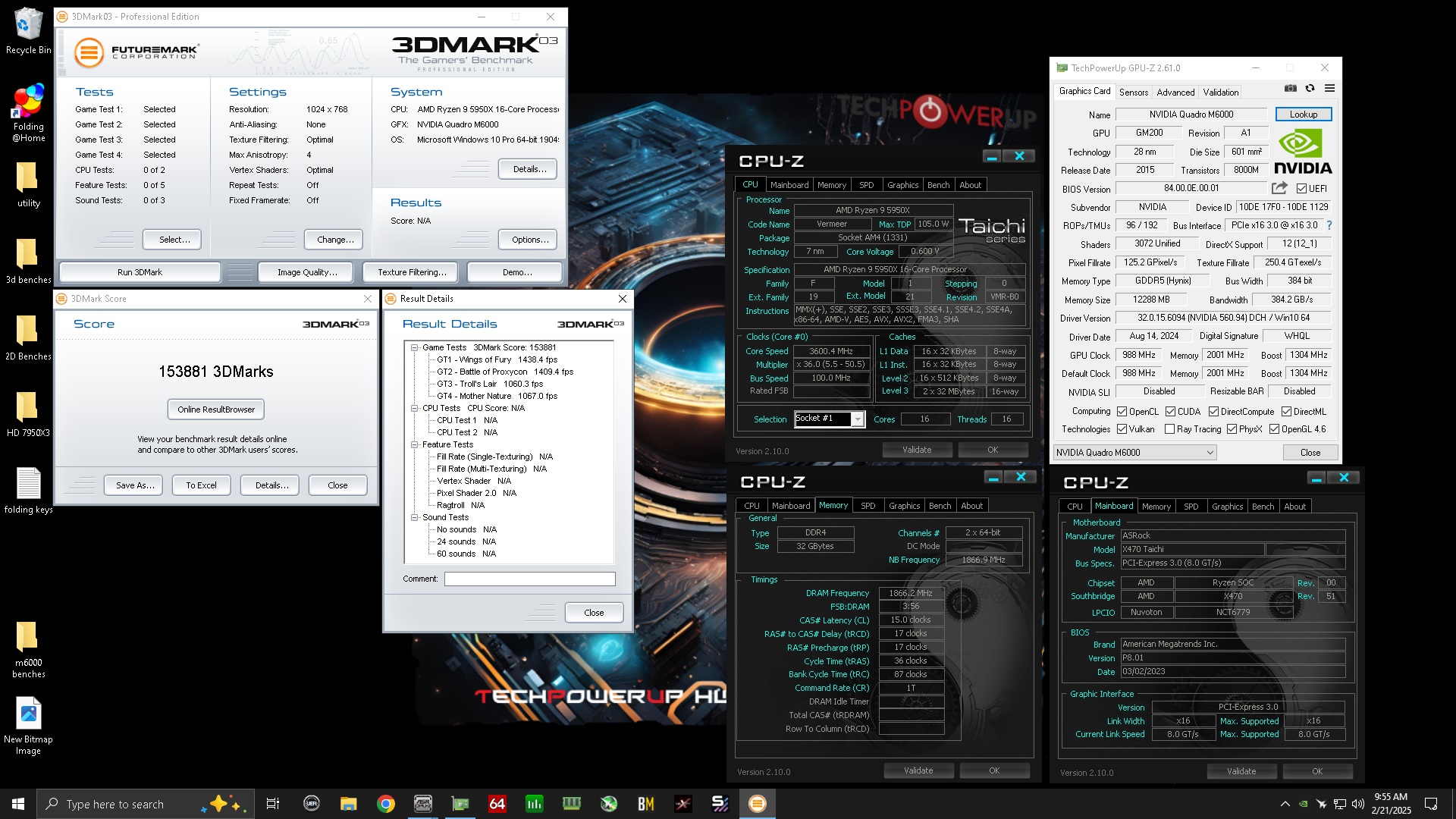Open the notification center icon

point(1431,804)
